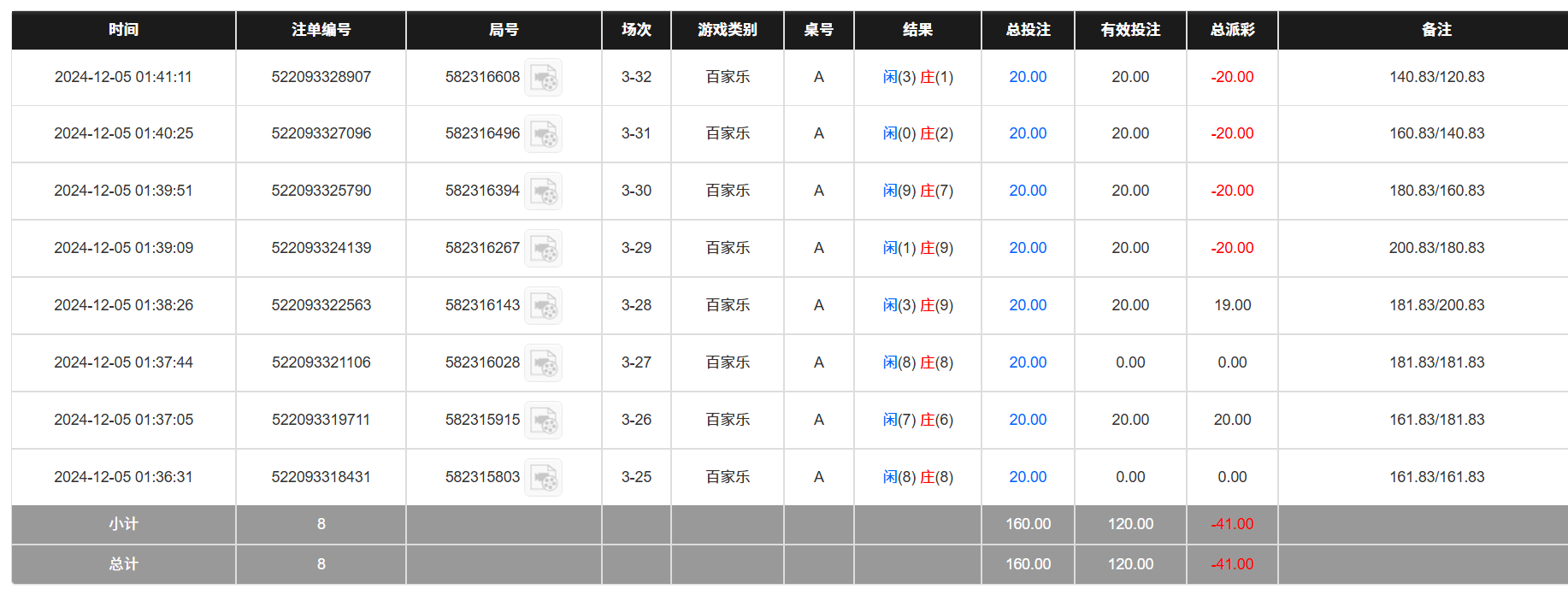The image size is (1568, 589).
Task: Open video replay icon for round 582316394
Action: [x=543, y=191]
